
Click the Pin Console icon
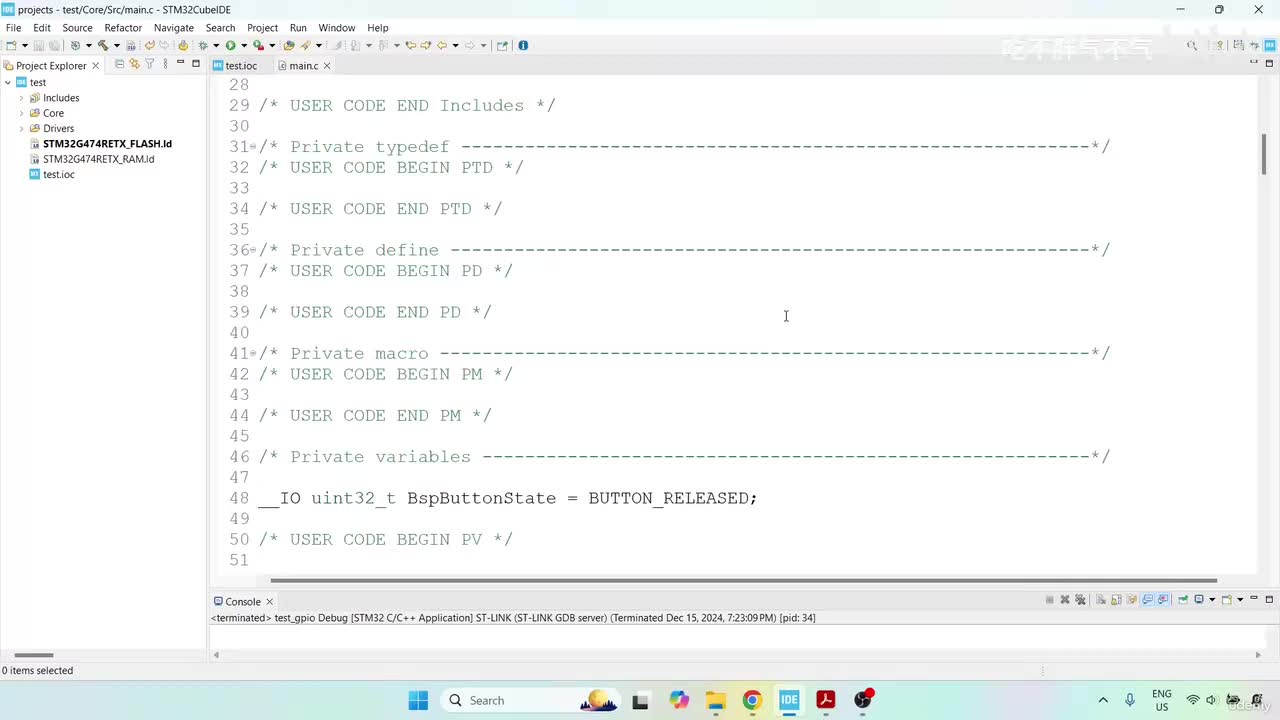1183,600
